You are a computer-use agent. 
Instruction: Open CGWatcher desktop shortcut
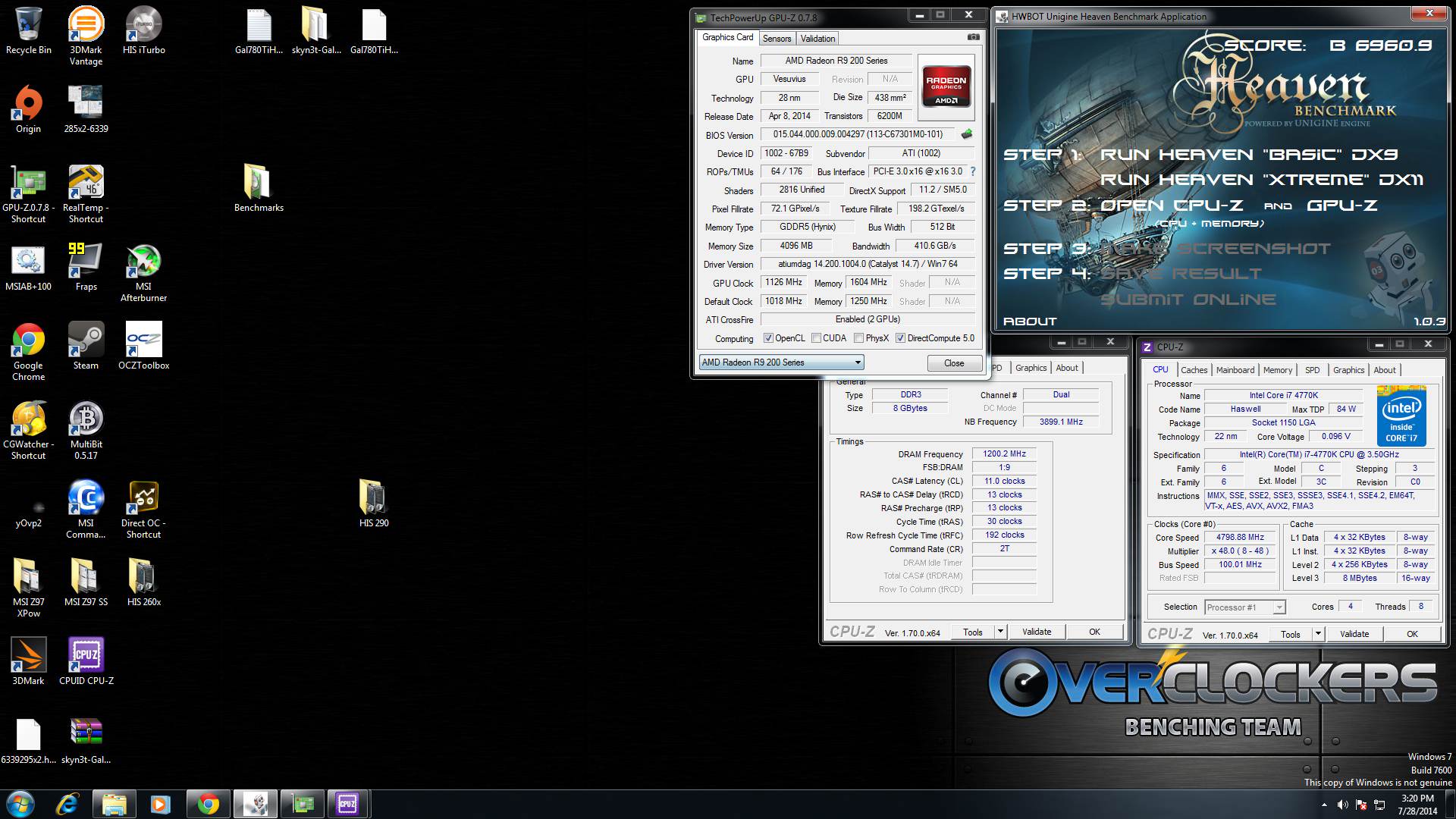click(28, 430)
